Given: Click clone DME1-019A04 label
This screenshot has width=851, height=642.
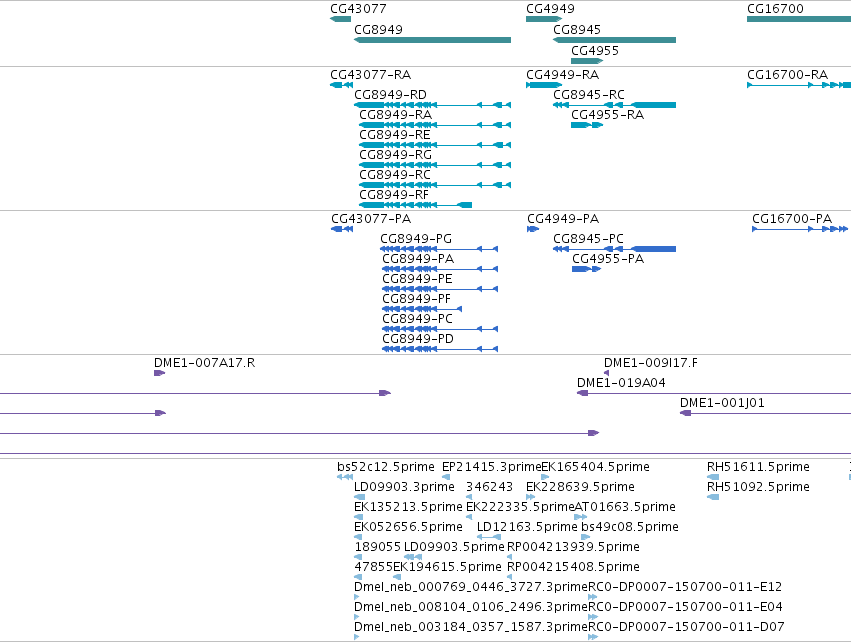Looking at the screenshot, I should [x=621, y=383].
